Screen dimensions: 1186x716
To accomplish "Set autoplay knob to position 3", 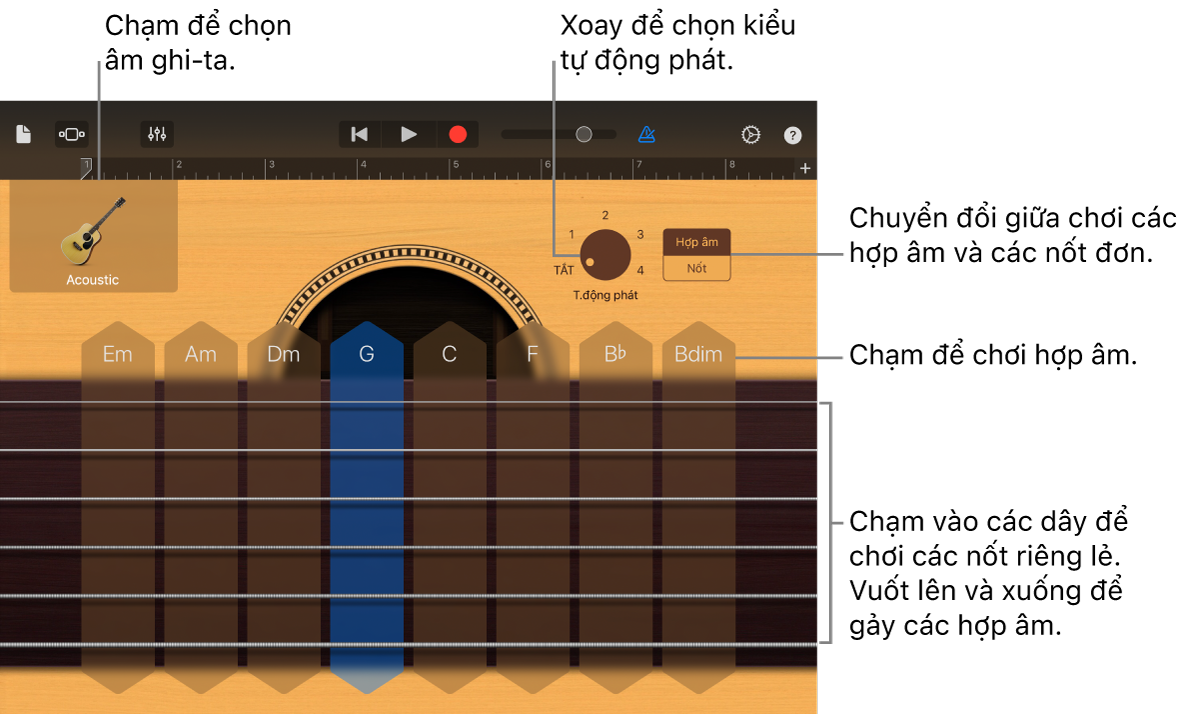I will (x=640, y=234).
